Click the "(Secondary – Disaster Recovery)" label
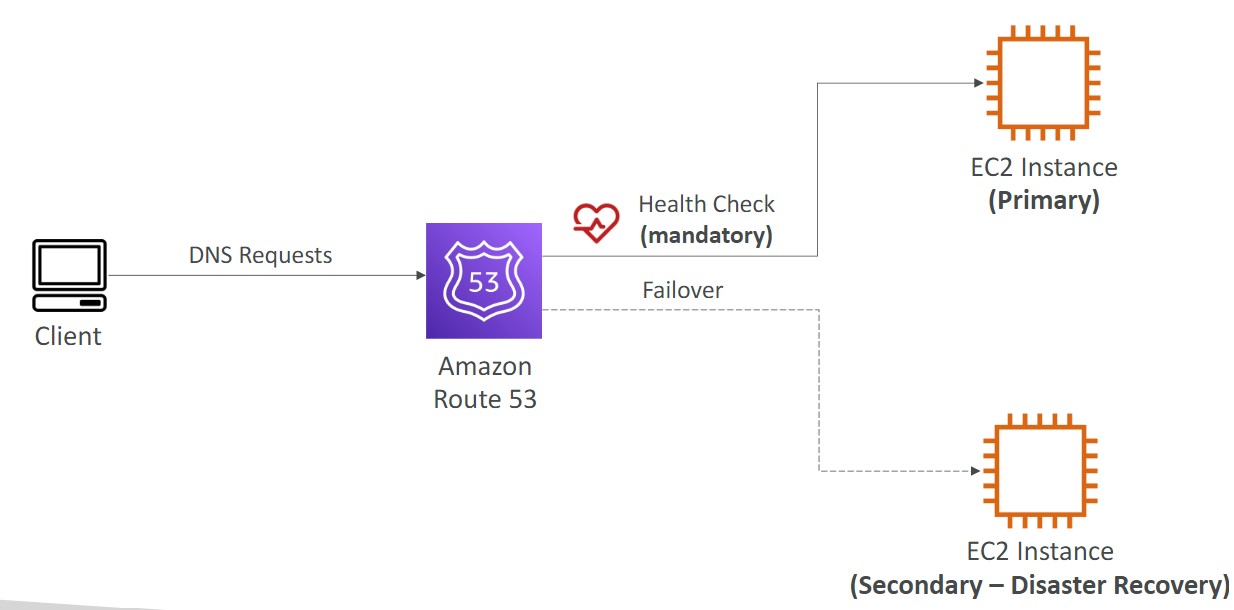 coord(1039,585)
